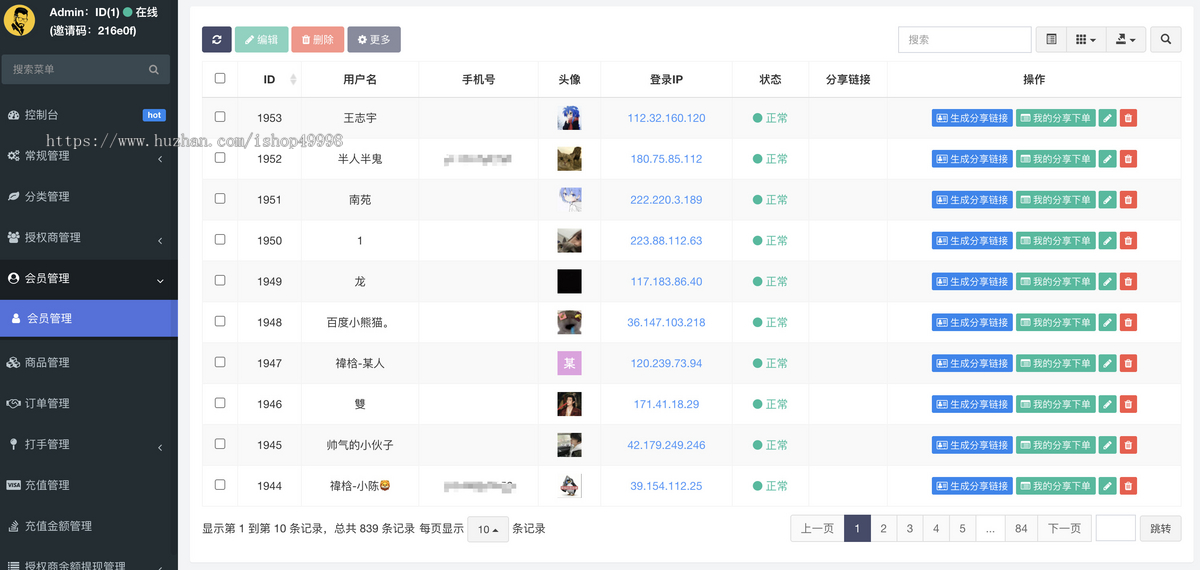Edit row with ID 1944
Screen dimensions: 1200x570
tap(1107, 486)
